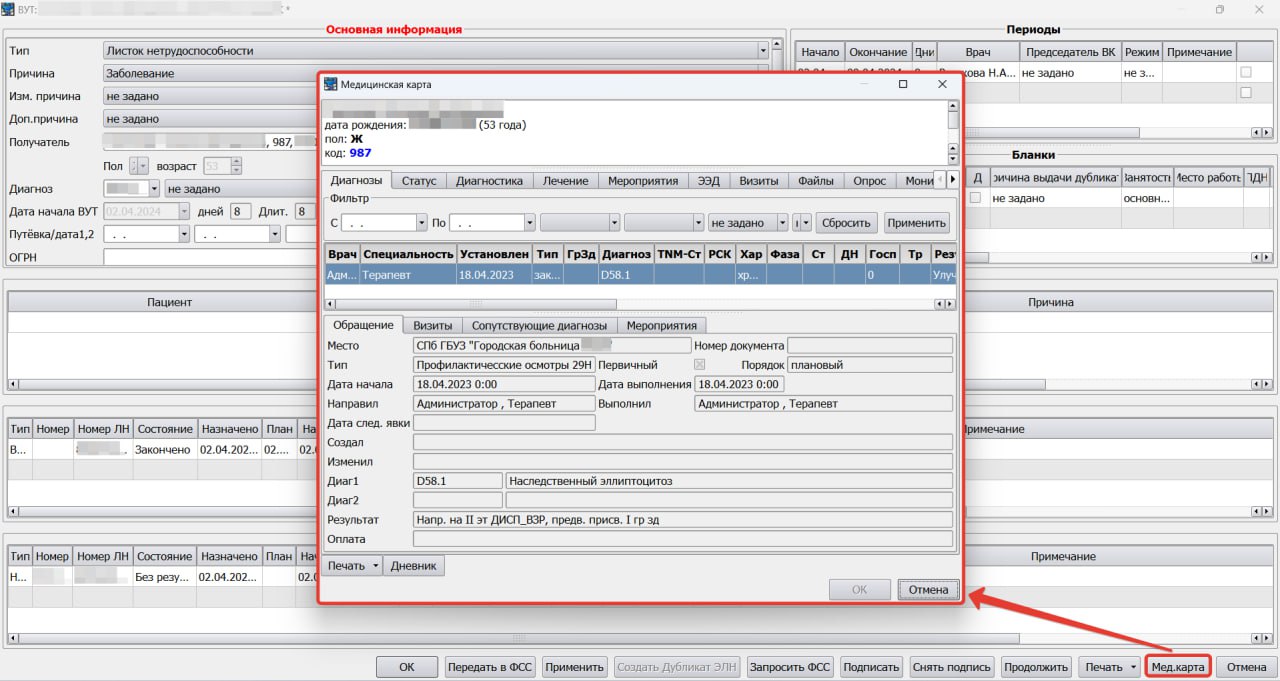Screen dimensions: 1280x681
Task: Open the Диагностика tab
Action: pos(489,181)
